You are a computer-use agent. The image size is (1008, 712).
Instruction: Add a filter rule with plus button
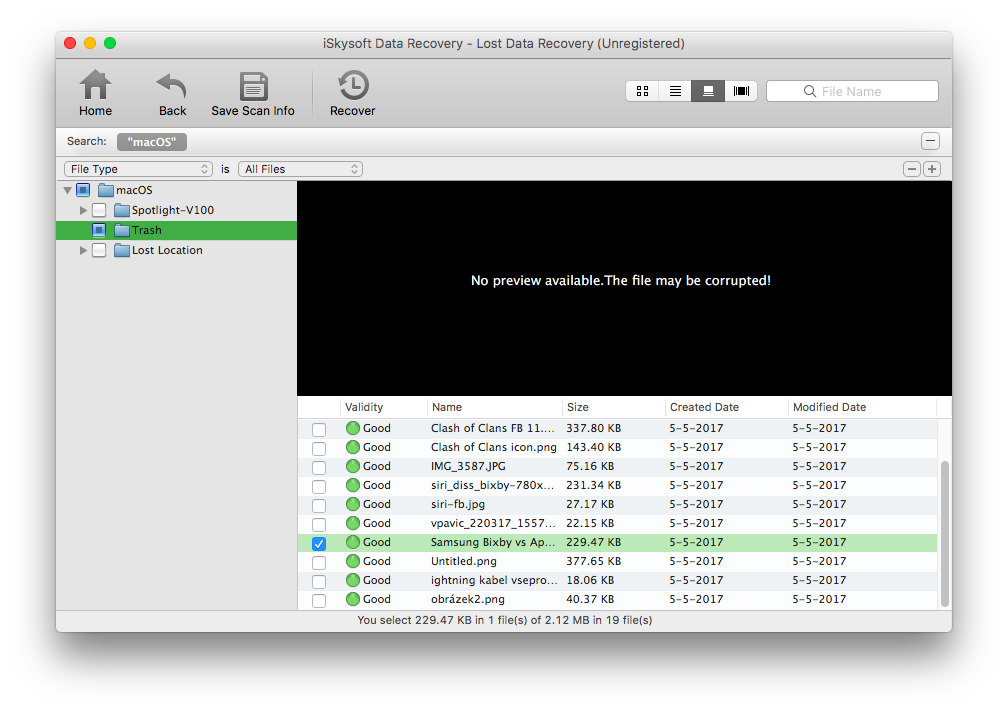pyautogui.click(x=932, y=169)
